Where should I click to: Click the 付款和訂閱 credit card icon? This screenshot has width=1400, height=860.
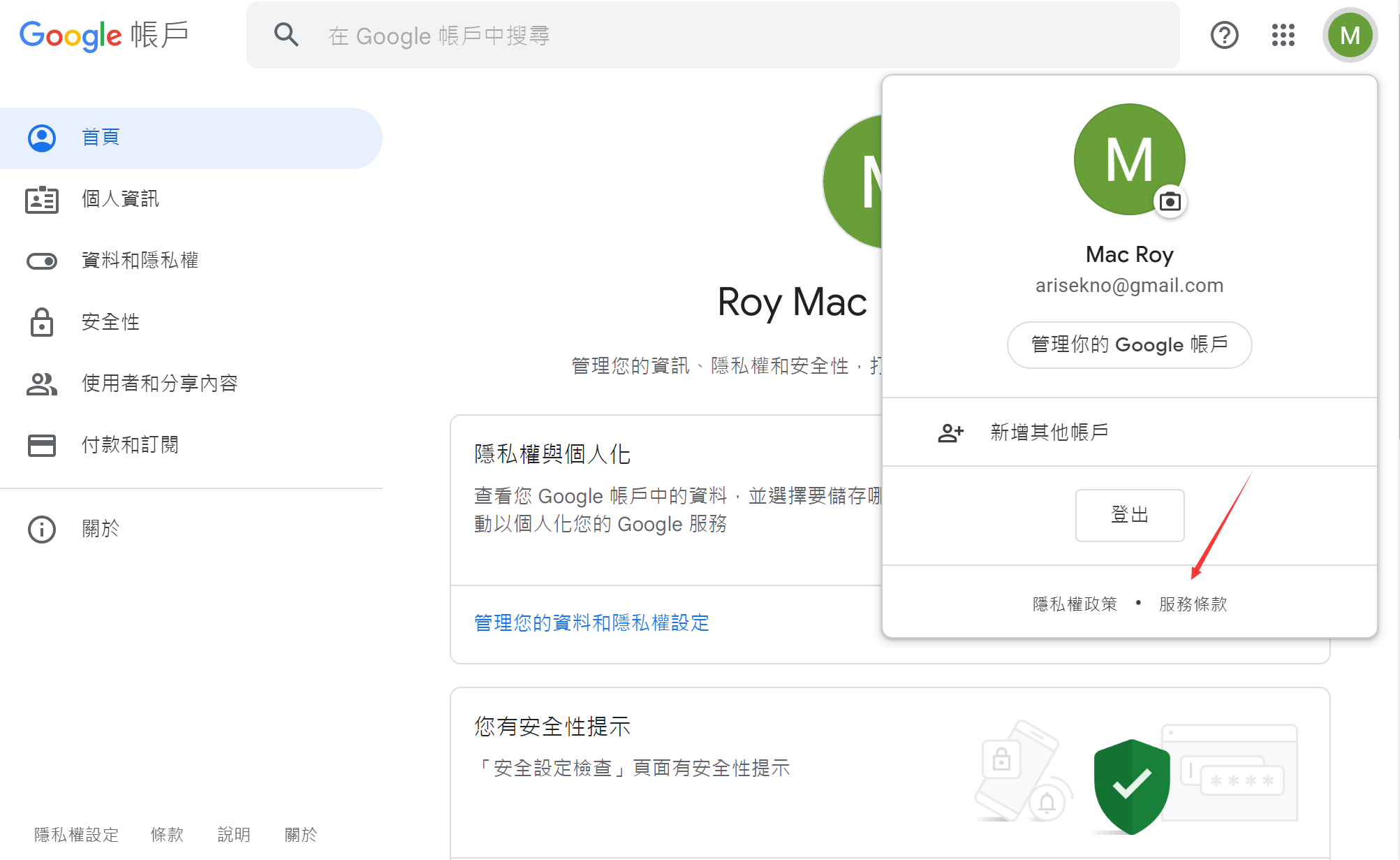coord(42,445)
